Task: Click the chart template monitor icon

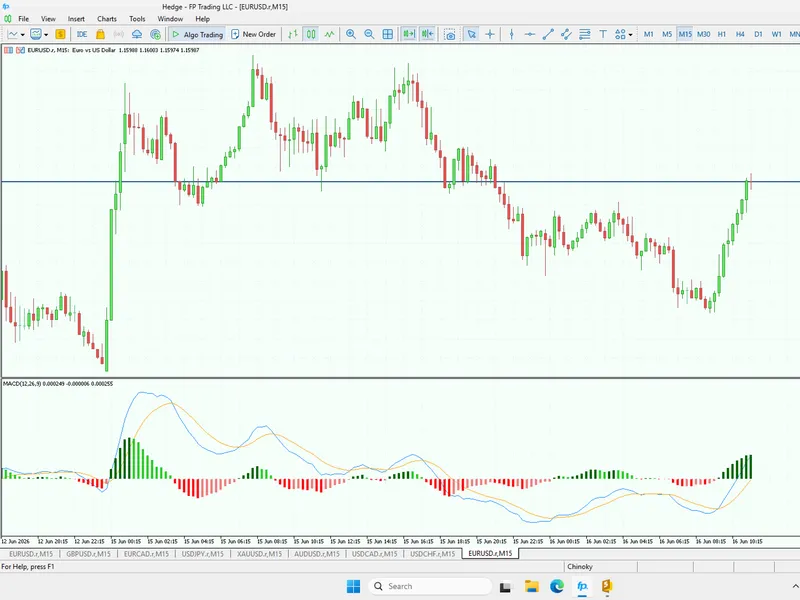Action: tap(36, 34)
